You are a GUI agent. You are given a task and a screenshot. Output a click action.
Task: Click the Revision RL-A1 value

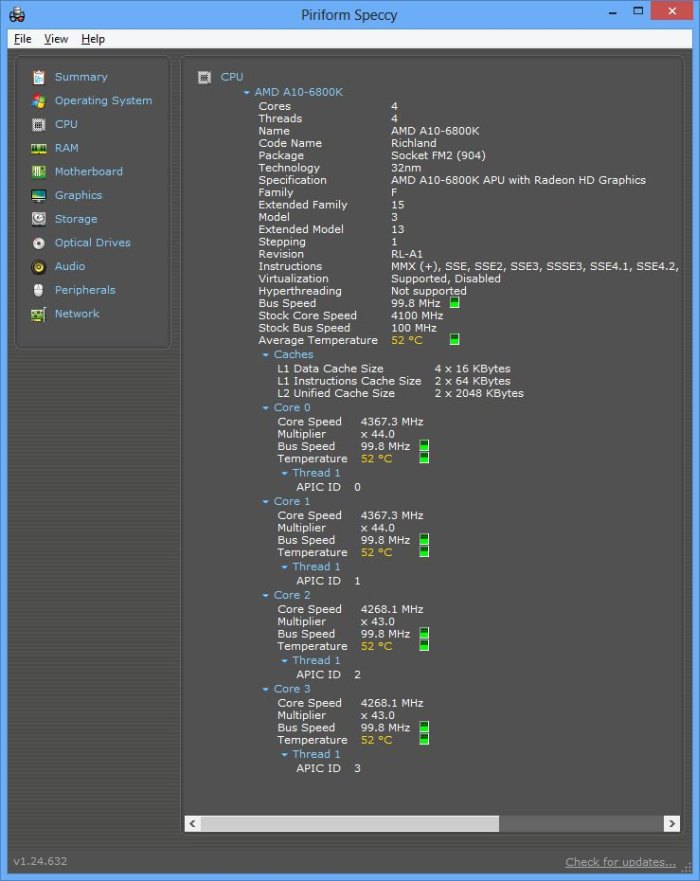(x=407, y=254)
